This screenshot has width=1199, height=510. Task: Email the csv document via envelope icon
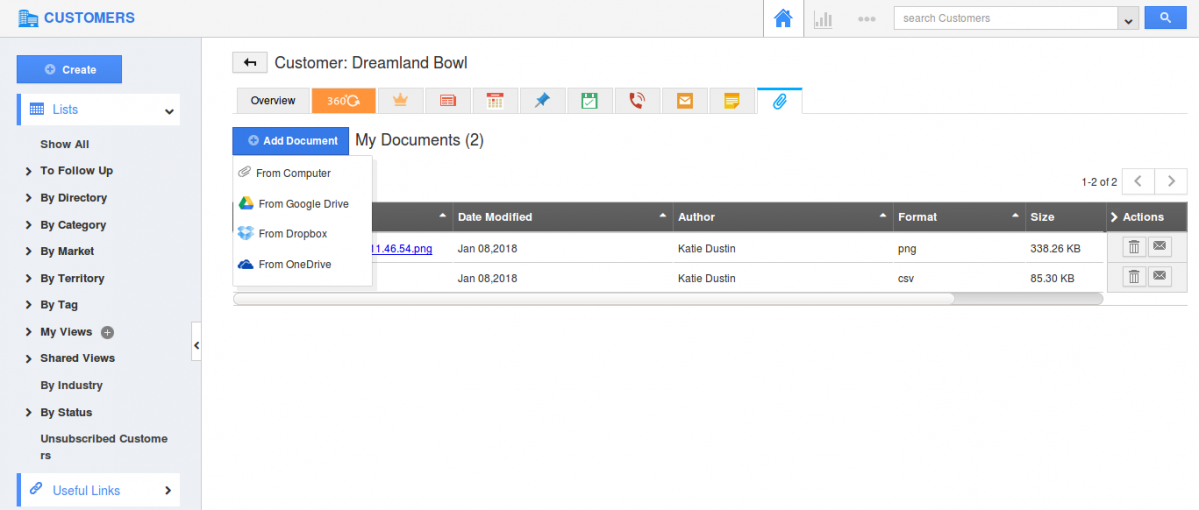click(1159, 277)
